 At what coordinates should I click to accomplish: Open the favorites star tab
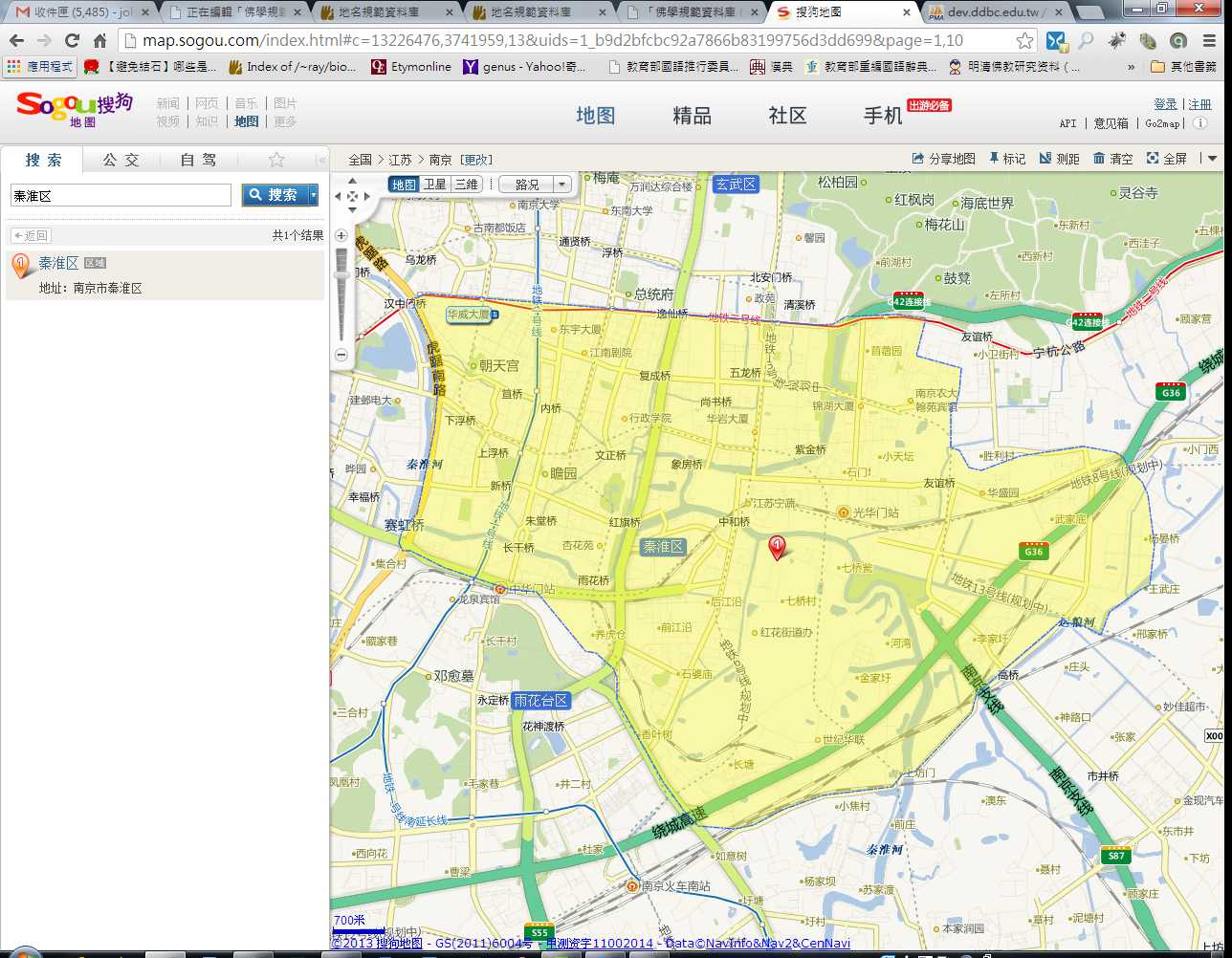coord(276,160)
